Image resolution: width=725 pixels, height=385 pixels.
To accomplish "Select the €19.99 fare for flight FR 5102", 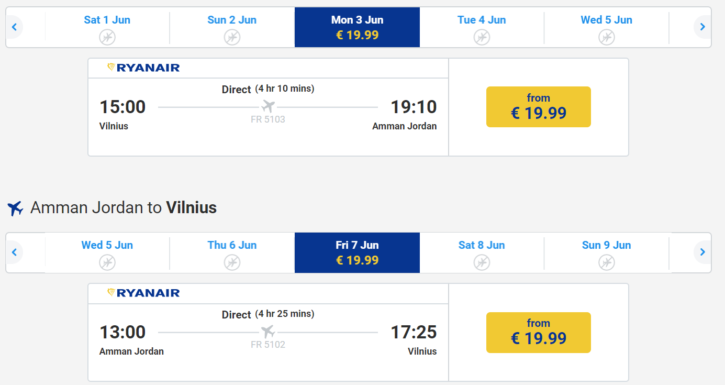I will coord(538,332).
